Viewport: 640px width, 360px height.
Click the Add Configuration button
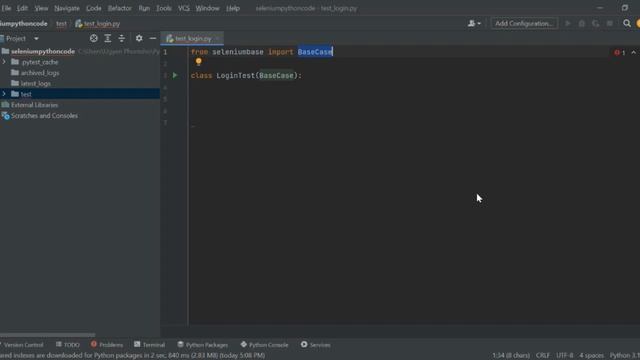[x=524, y=24]
